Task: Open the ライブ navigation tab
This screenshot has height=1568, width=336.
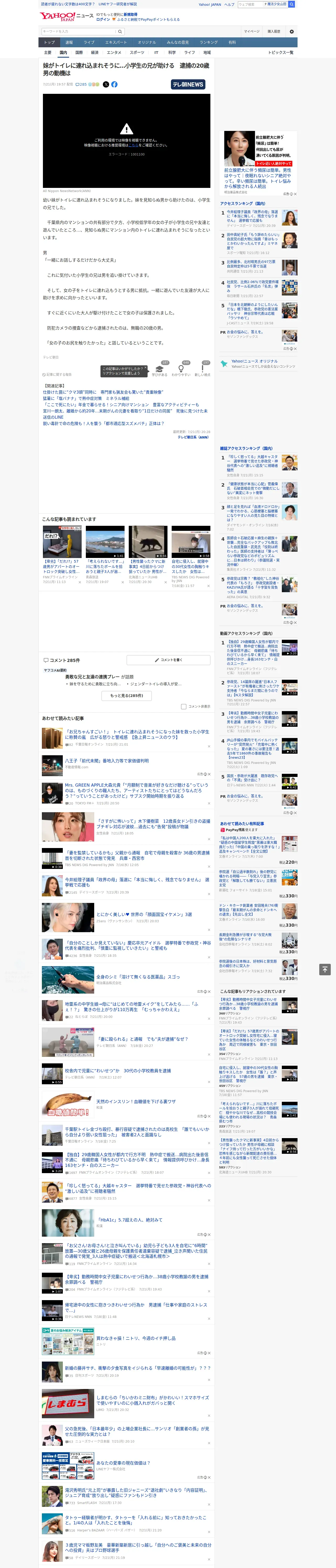Action: (89, 42)
